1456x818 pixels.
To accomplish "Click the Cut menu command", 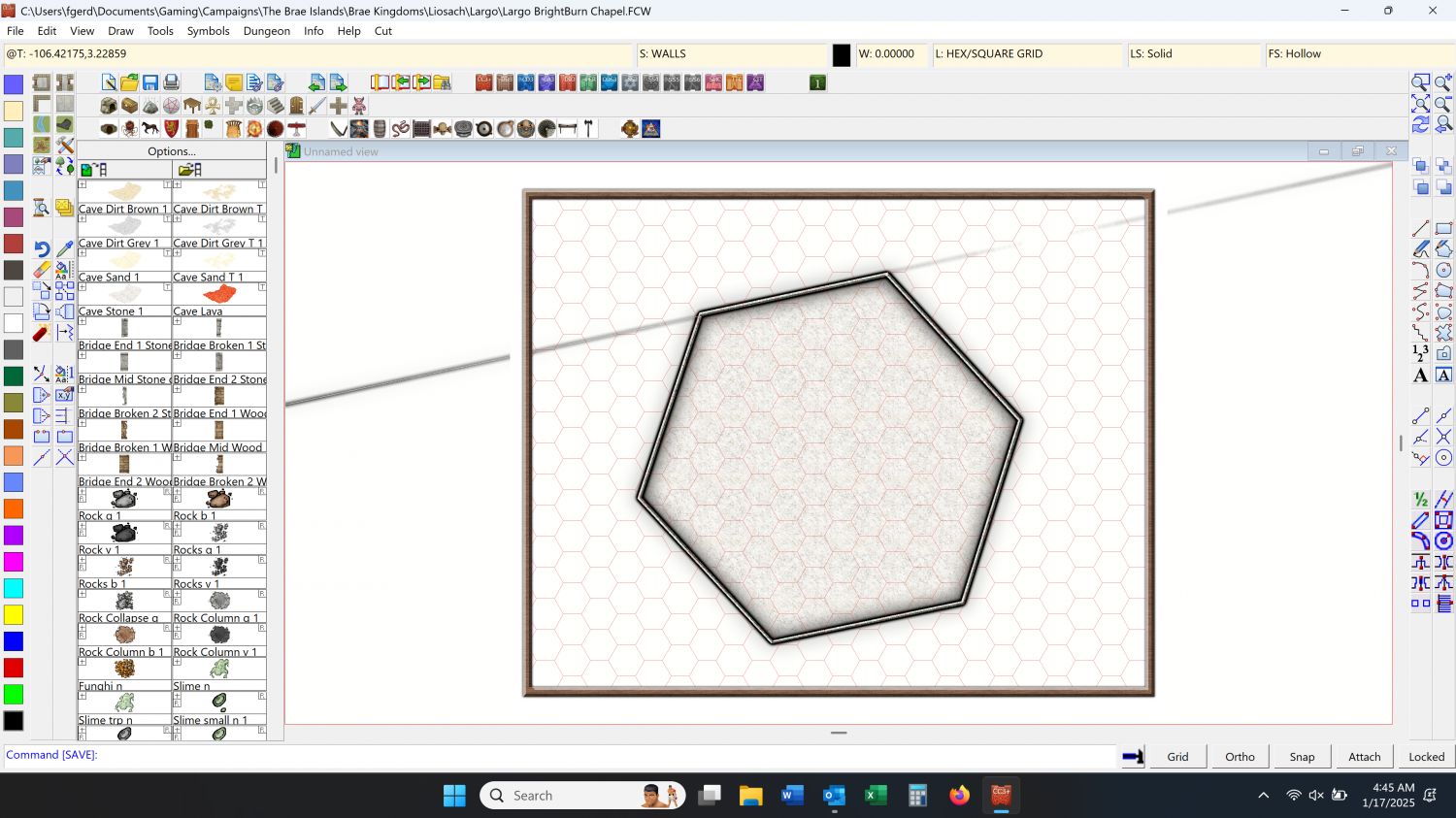I will 383,31.
